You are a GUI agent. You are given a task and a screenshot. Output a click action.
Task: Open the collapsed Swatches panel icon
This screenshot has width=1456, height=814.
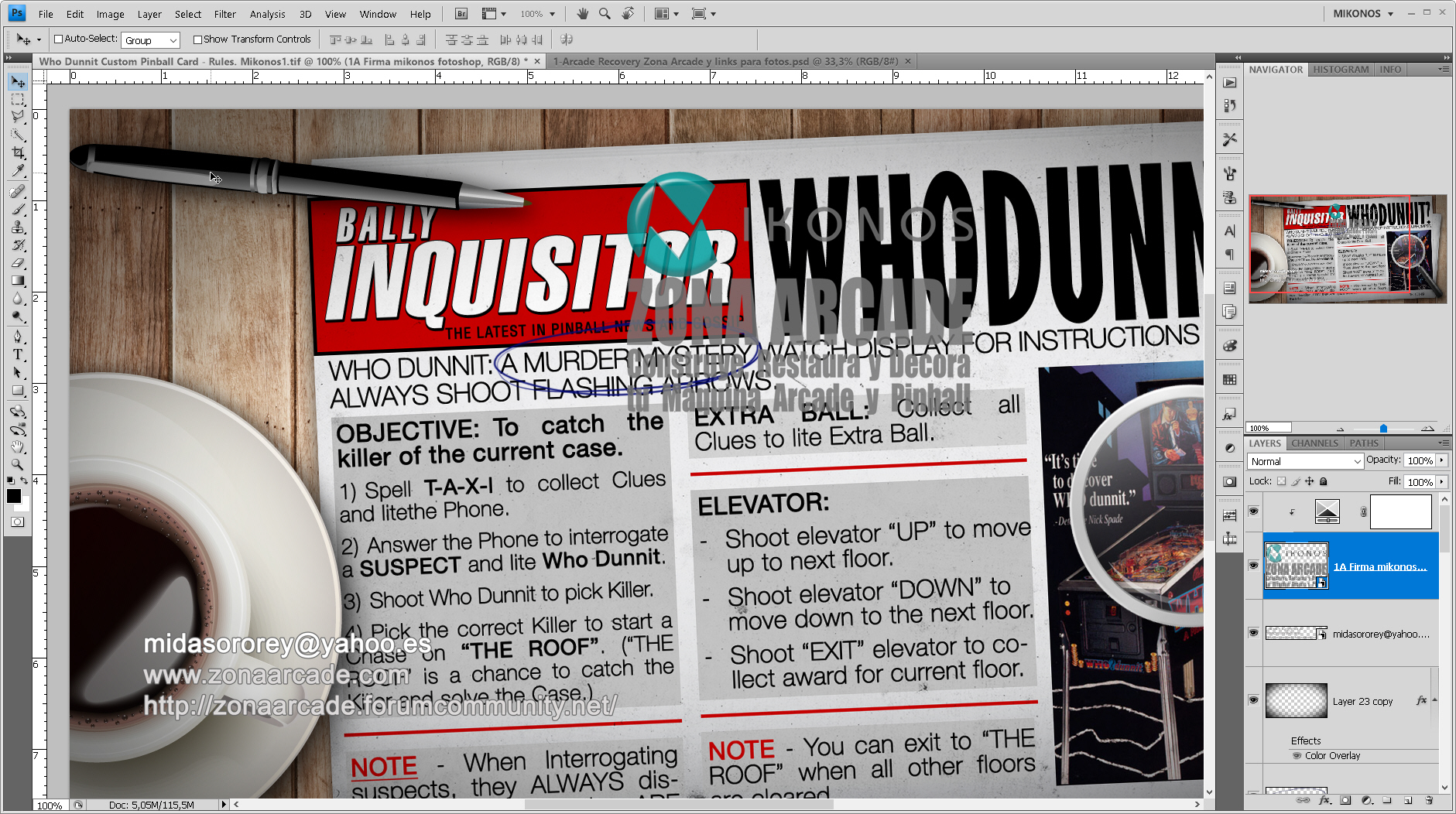pos(1230,380)
